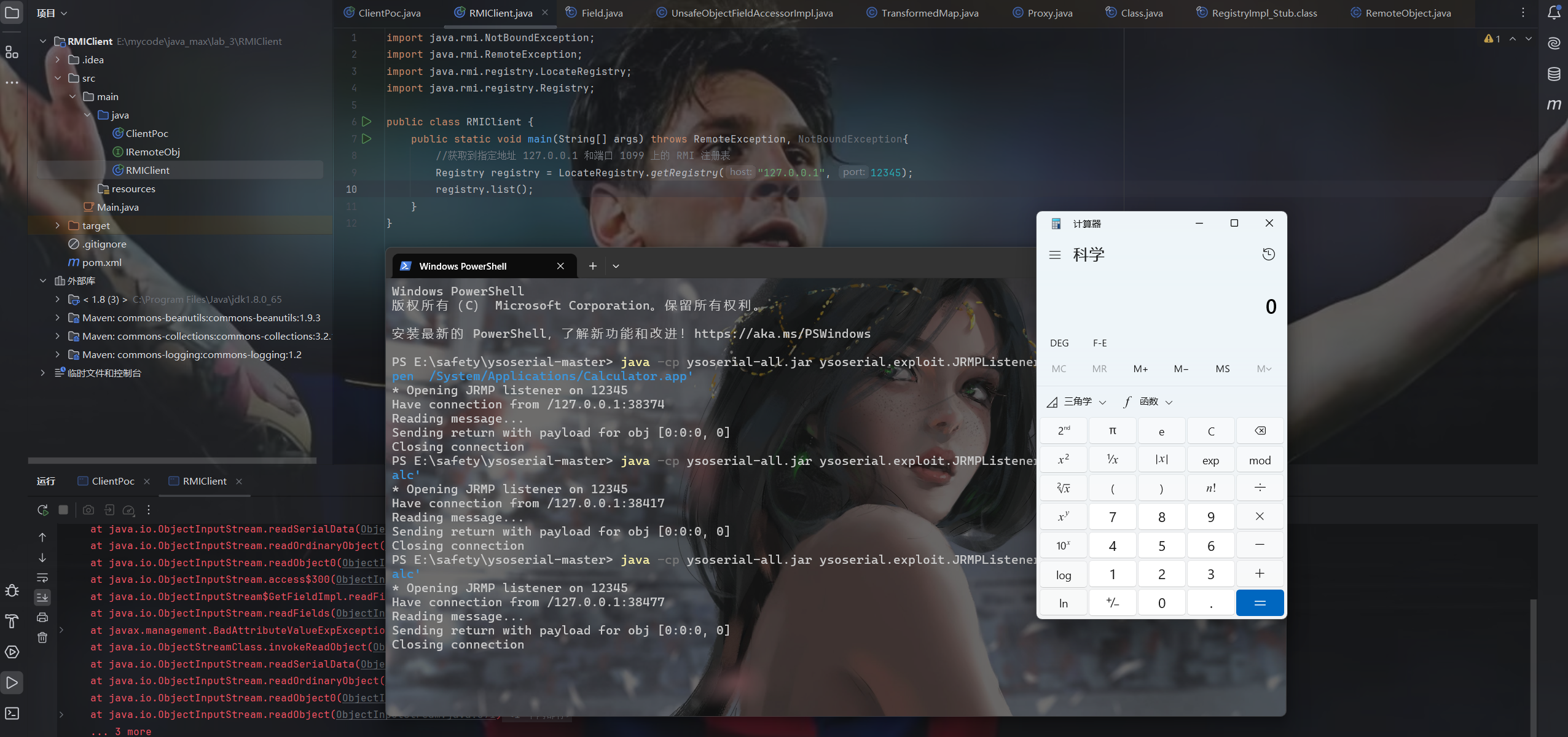This screenshot has width=1568, height=737.
Task: Expand the Trigonometry dropdown in Calculator
Action: pos(1076,402)
